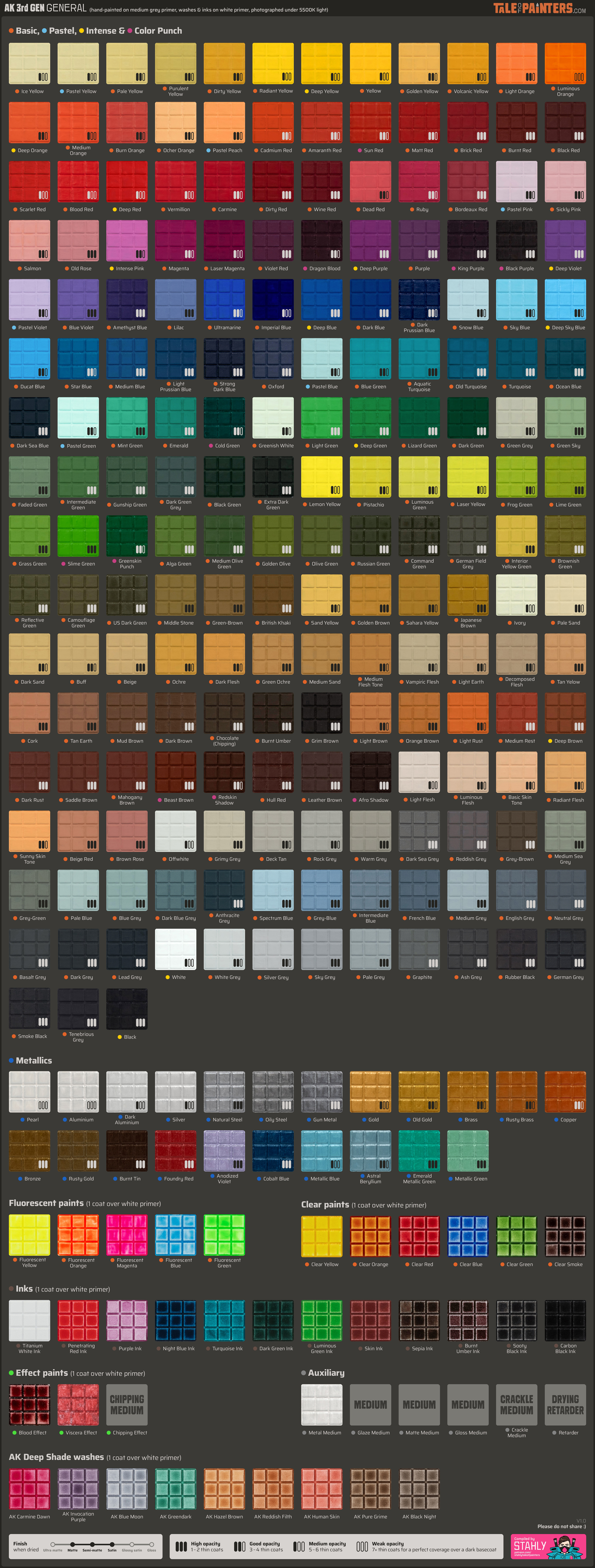This screenshot has width=595, height=1568.
Task: Pick the Vampiric Flesh swatch
Action: (419, 654)
